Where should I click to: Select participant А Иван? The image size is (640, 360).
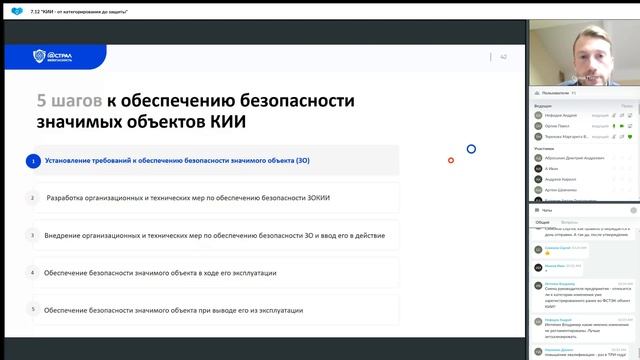551,169
